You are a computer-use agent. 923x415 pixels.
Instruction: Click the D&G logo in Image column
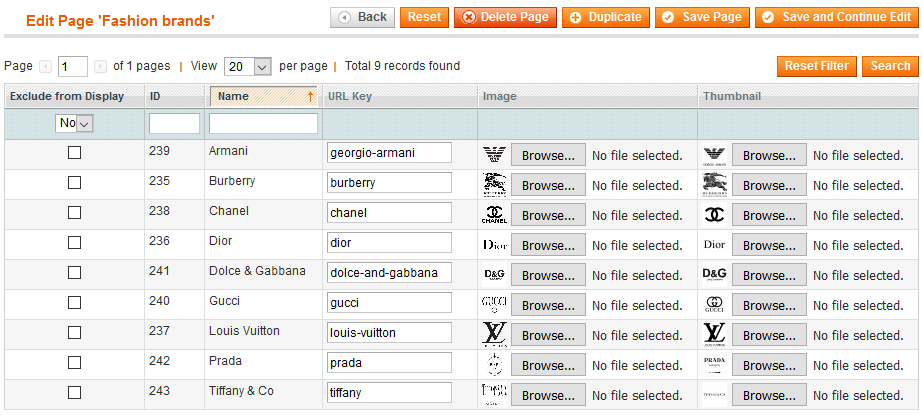(494, 275)
